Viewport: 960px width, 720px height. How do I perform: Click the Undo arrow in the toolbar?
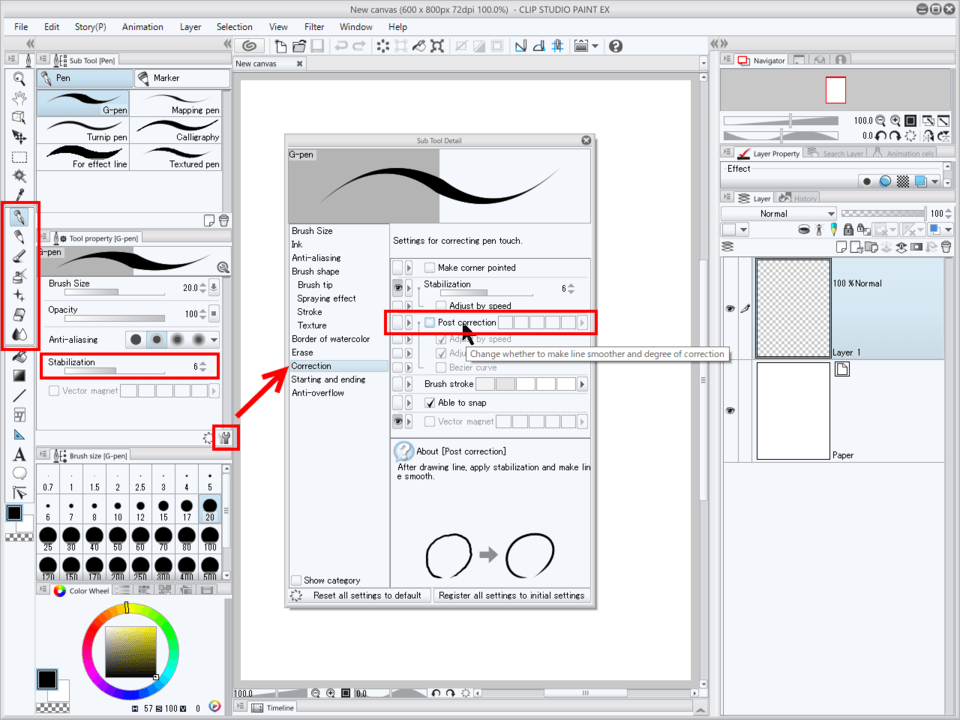pyautogui.click(x=339, y=45)
